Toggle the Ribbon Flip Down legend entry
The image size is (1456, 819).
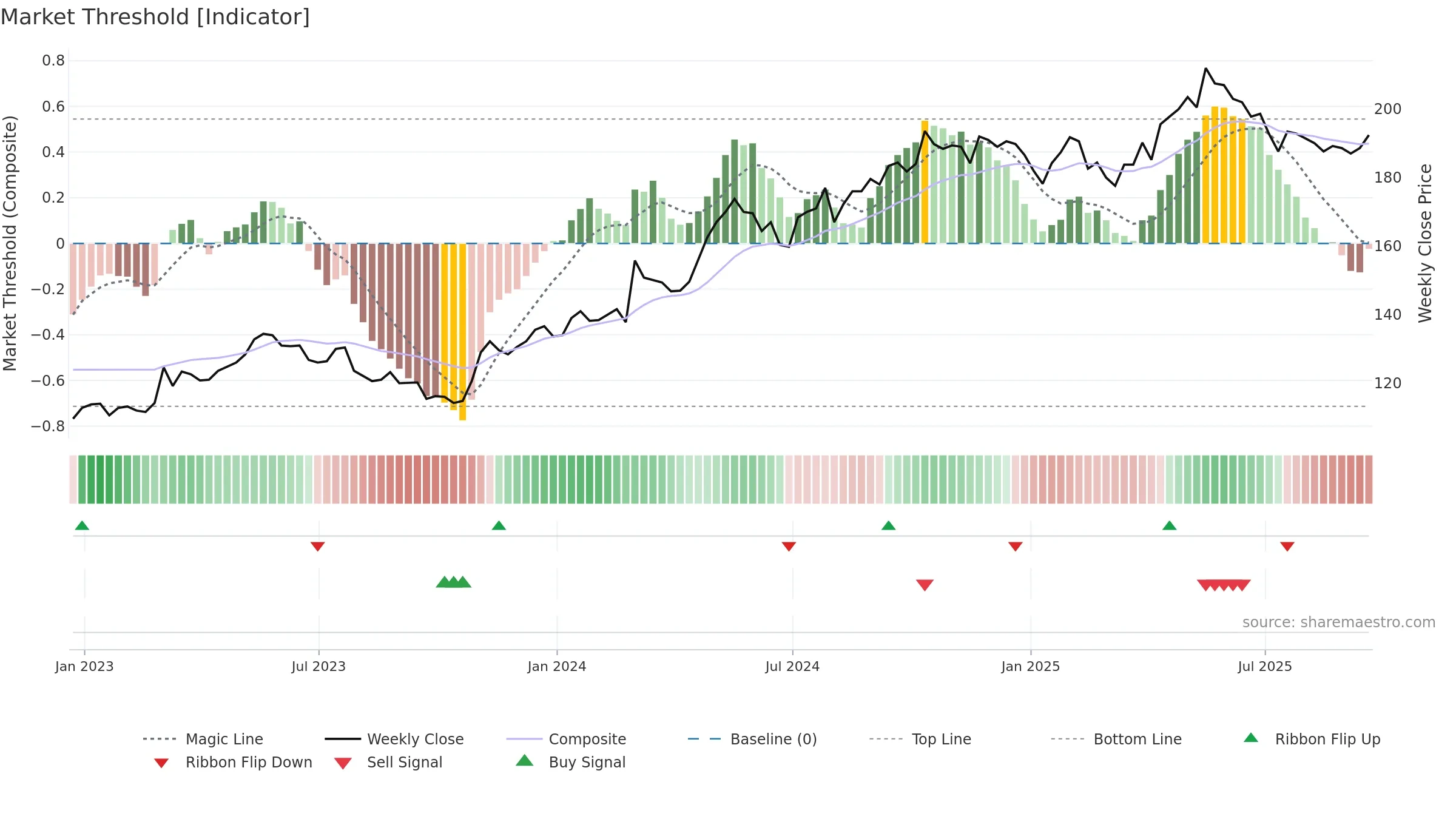[233, 762]
